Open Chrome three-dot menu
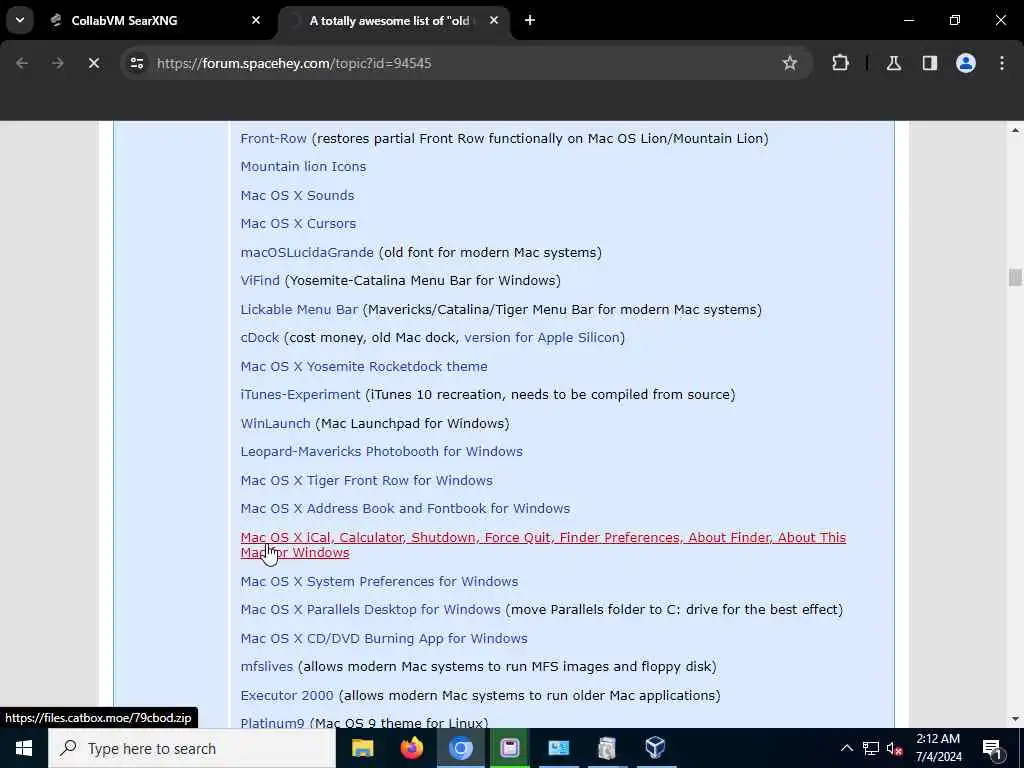The image size is (1024, 768). [1002, 63]
